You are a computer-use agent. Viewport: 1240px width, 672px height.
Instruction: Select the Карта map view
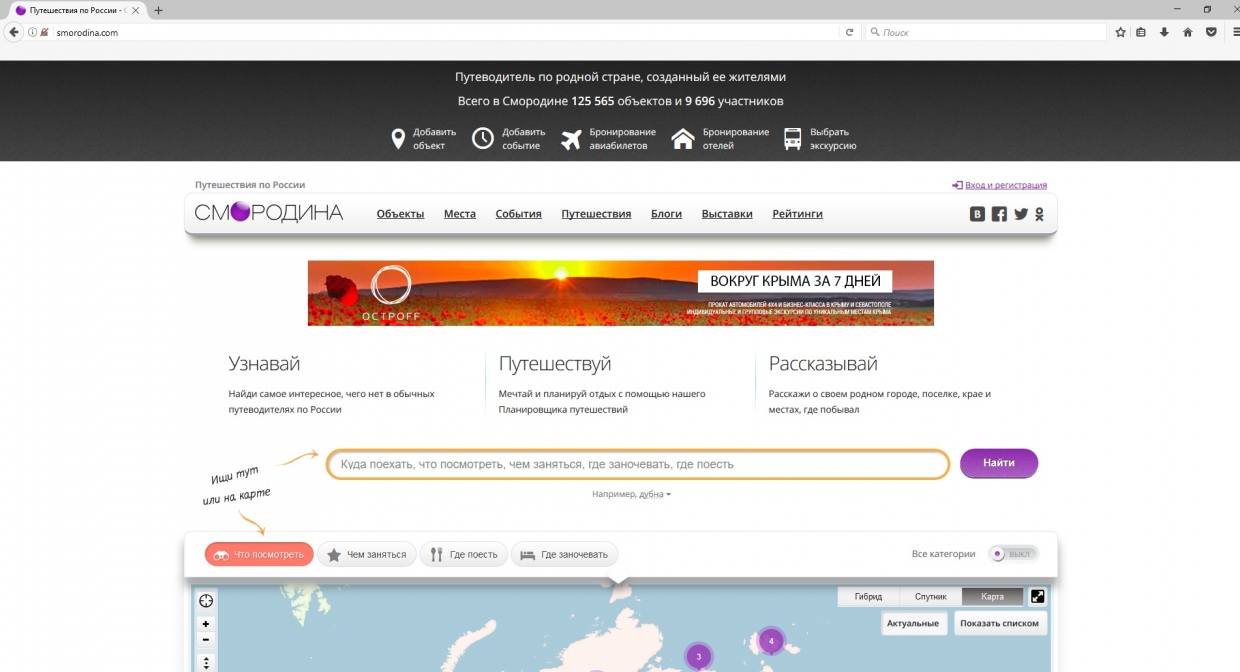point(992,597)
